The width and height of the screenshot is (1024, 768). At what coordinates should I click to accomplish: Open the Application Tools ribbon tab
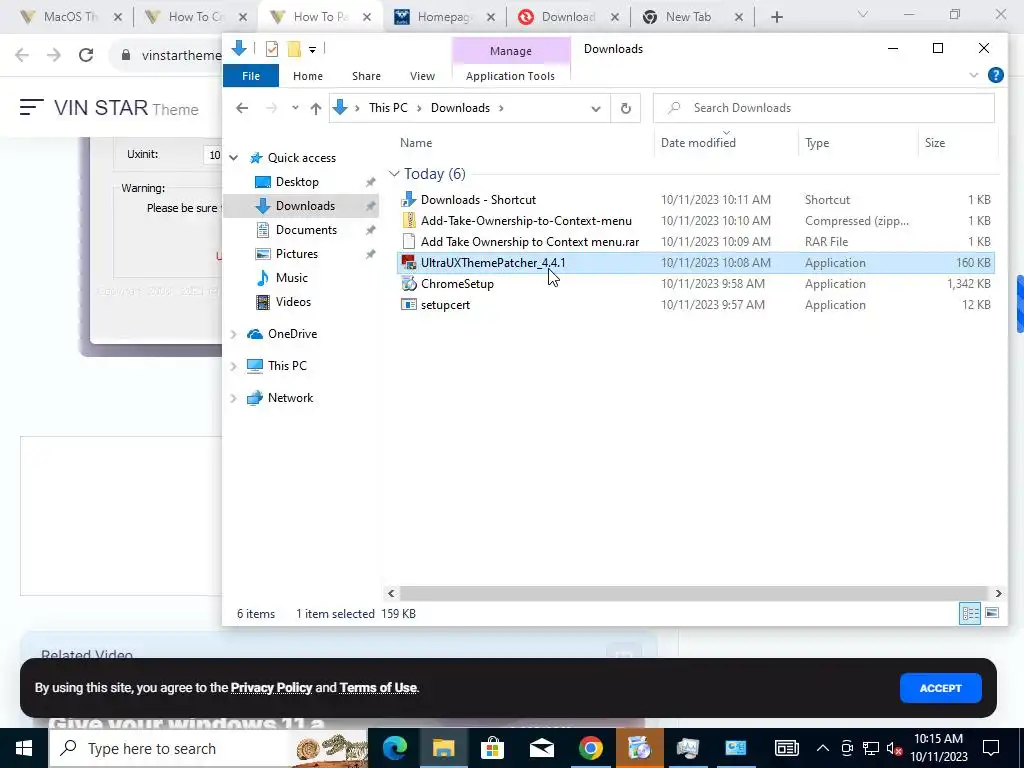(x=510, y=76)
